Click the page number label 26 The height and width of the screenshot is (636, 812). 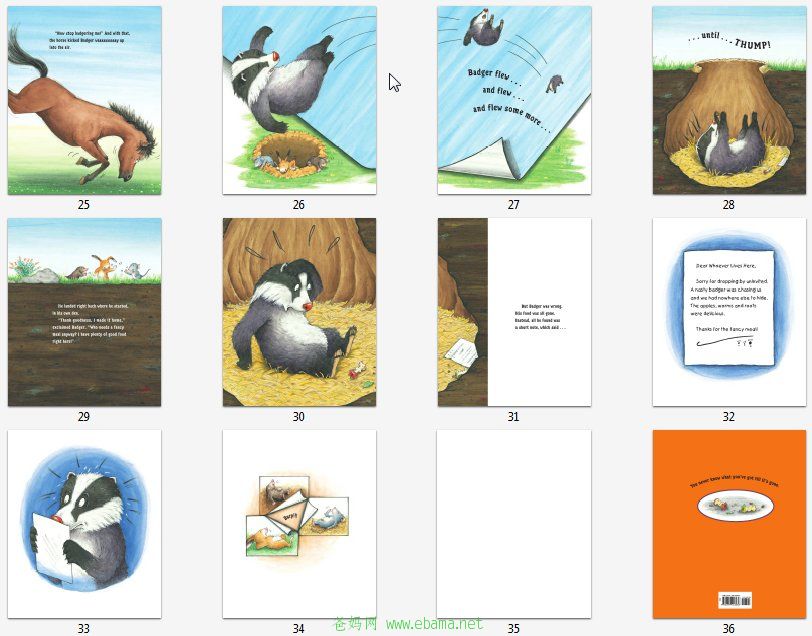pos(299,205)
